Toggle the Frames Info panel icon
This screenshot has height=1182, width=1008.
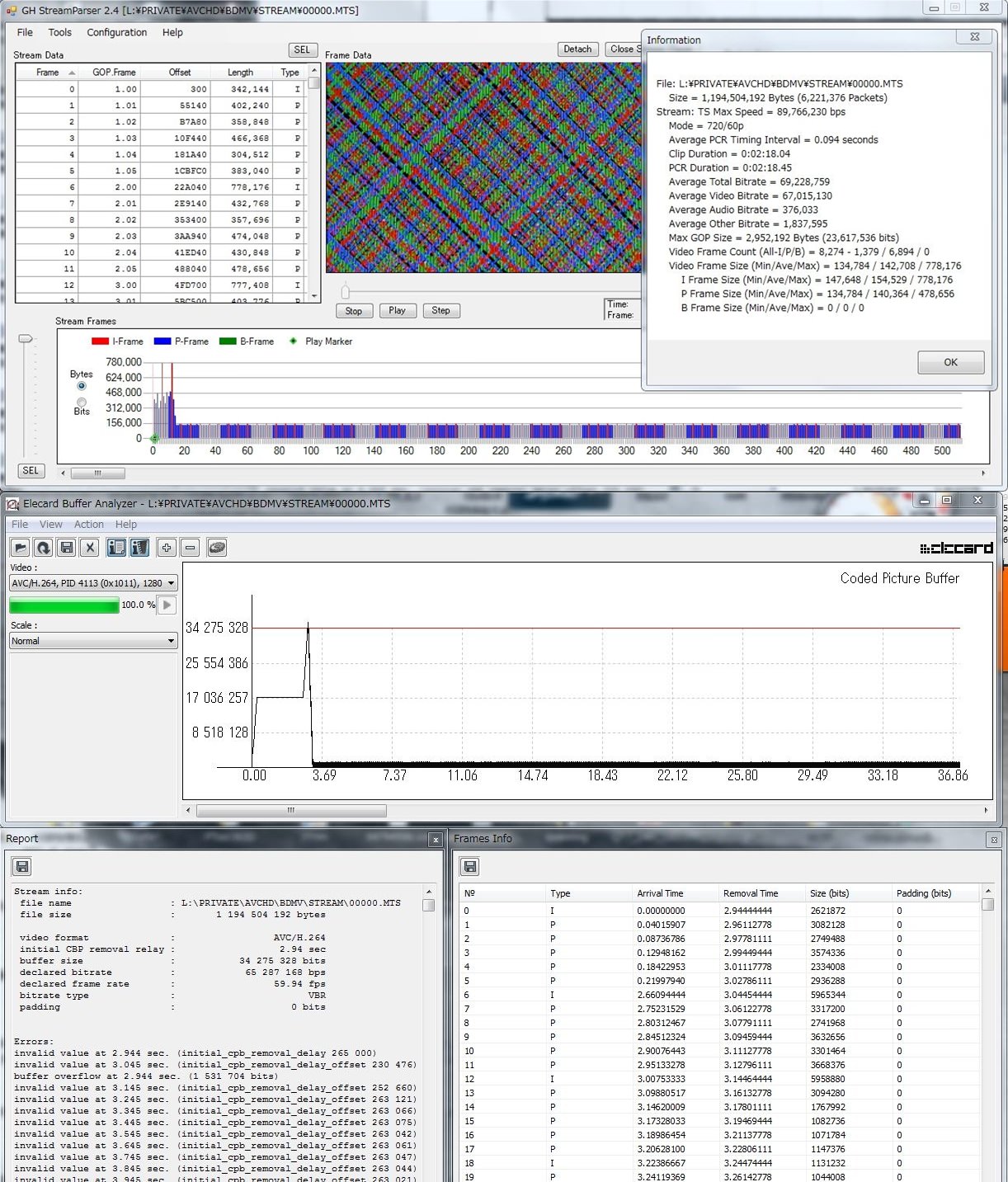pos(139,548)
